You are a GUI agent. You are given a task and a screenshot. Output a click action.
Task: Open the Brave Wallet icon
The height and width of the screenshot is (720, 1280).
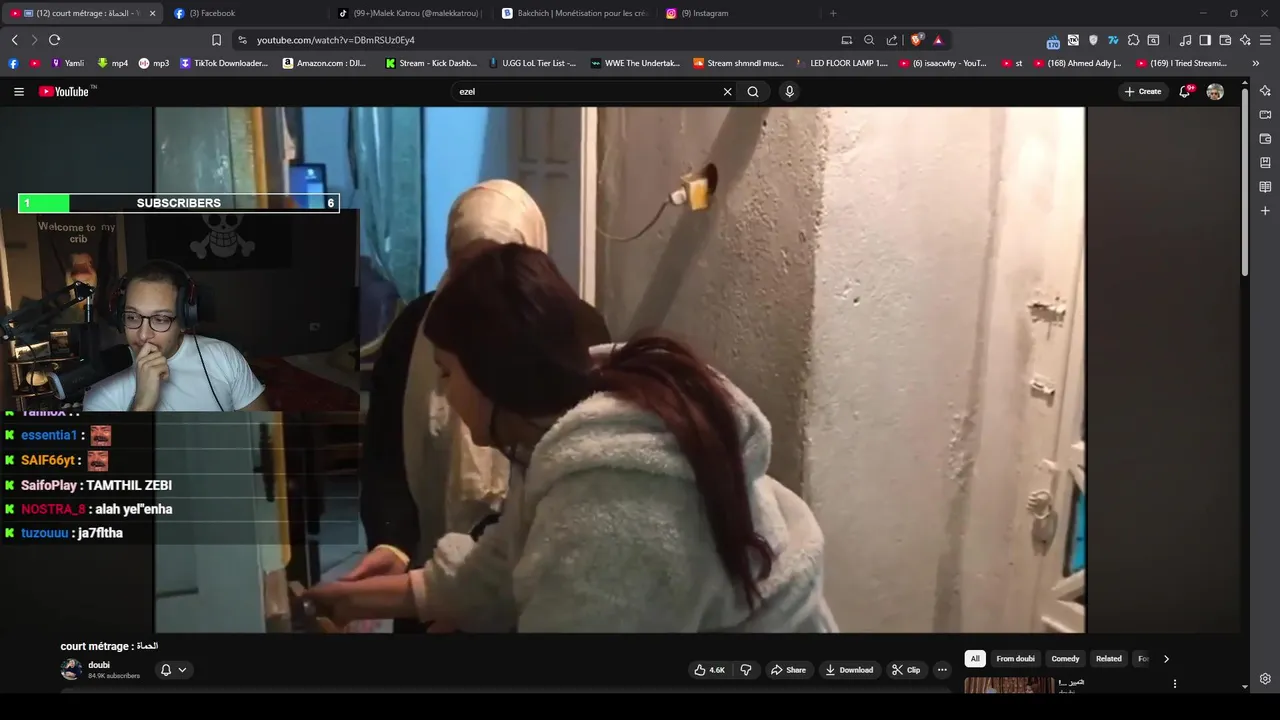point(1225,40)
